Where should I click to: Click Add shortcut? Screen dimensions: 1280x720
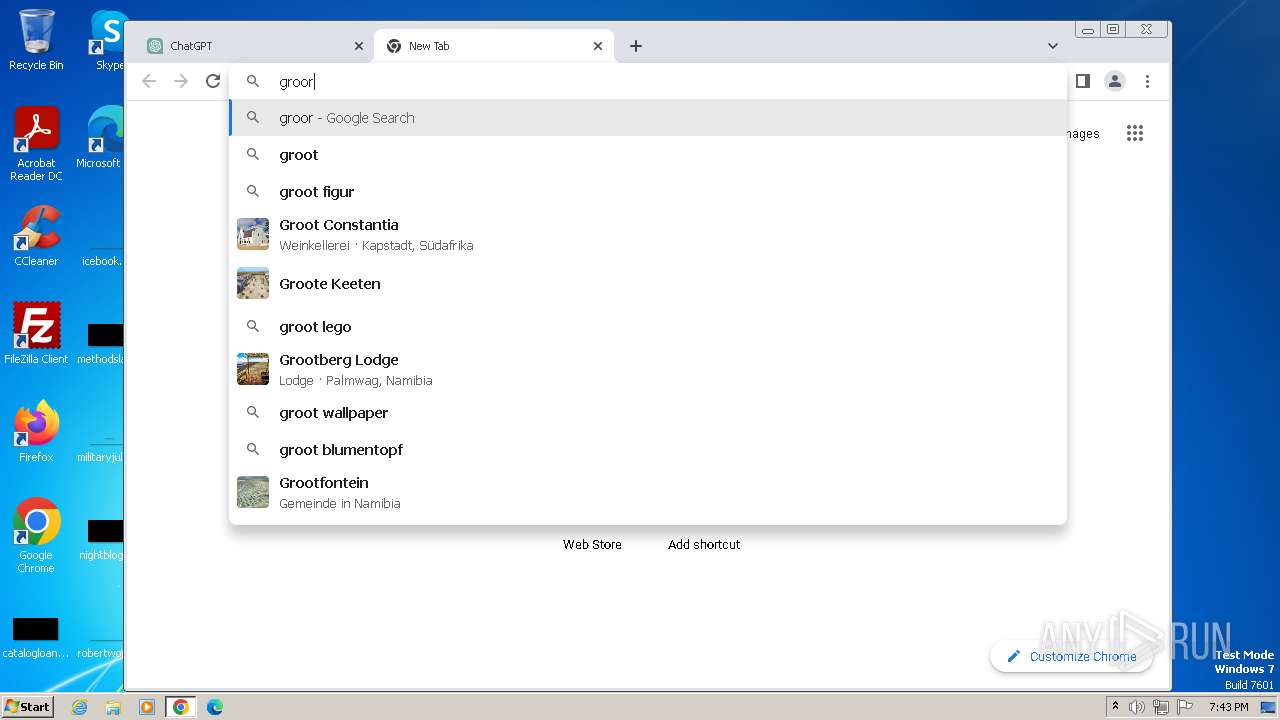pyautogui.click(x=704, y=545)
